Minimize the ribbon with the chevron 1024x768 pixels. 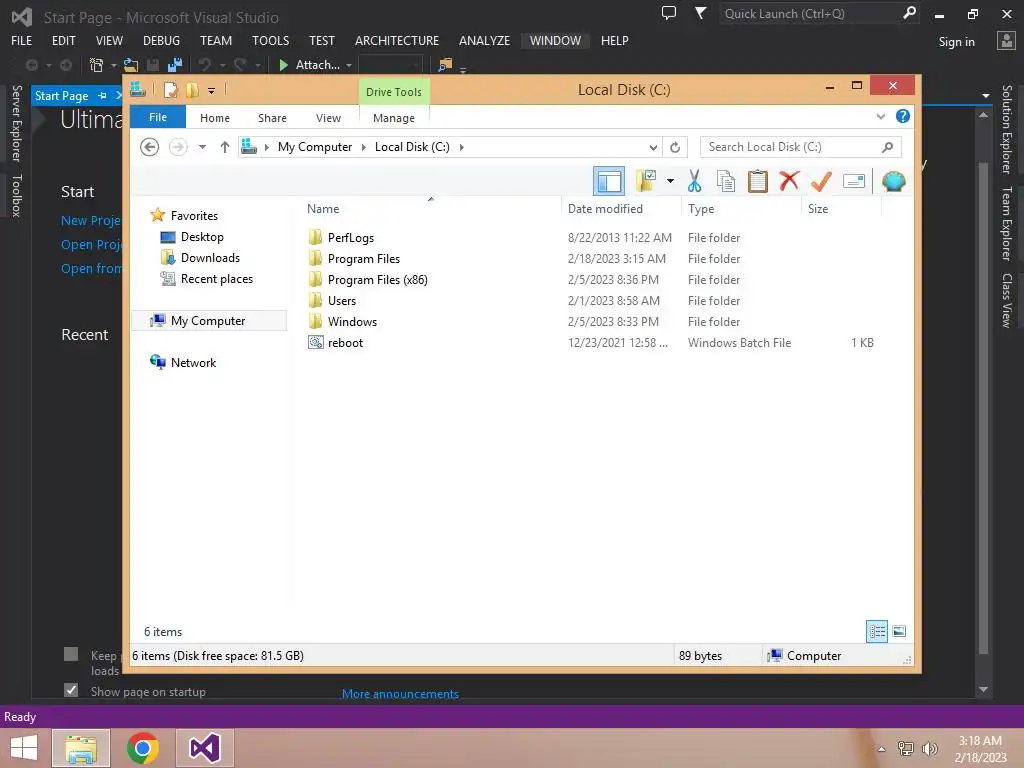click(x=880, y=116)
